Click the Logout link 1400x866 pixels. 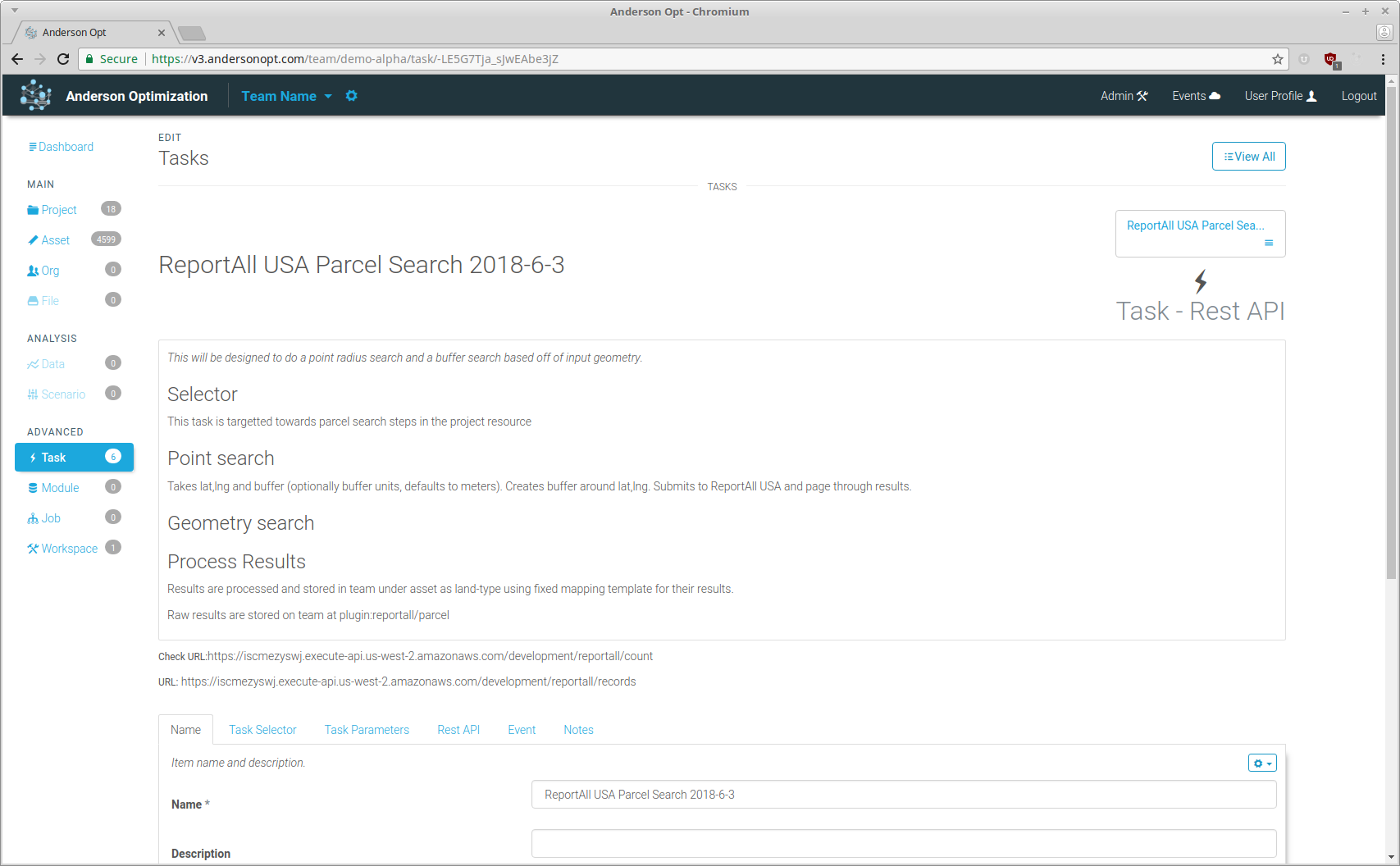point(1359,96)
